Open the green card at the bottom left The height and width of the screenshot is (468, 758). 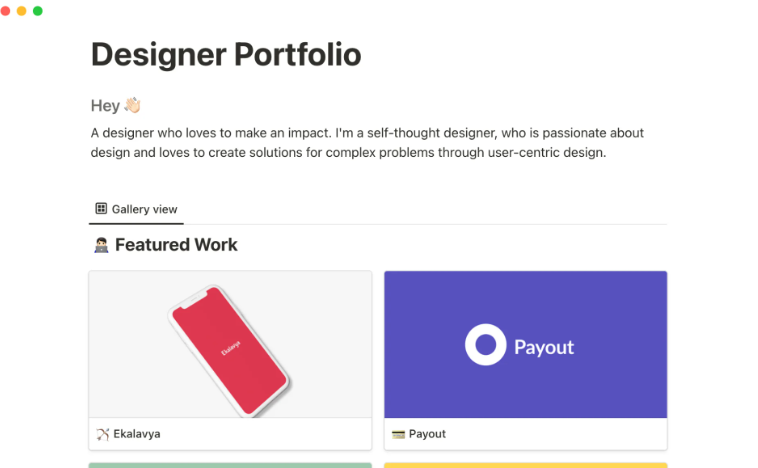tap(230, 464)
